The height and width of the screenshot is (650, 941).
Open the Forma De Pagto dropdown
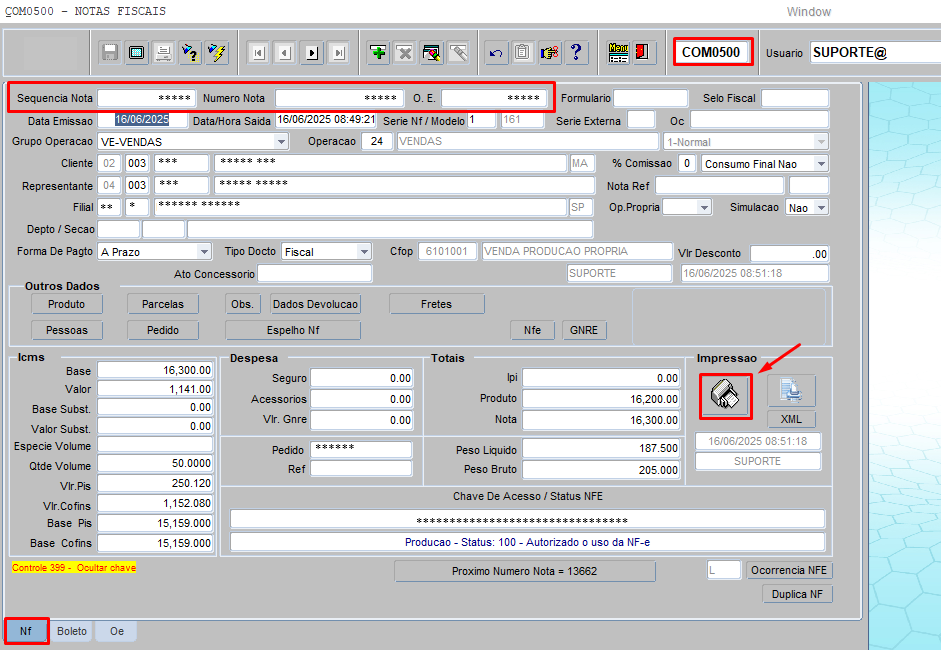pyautogui.click(x=203, y=252)
